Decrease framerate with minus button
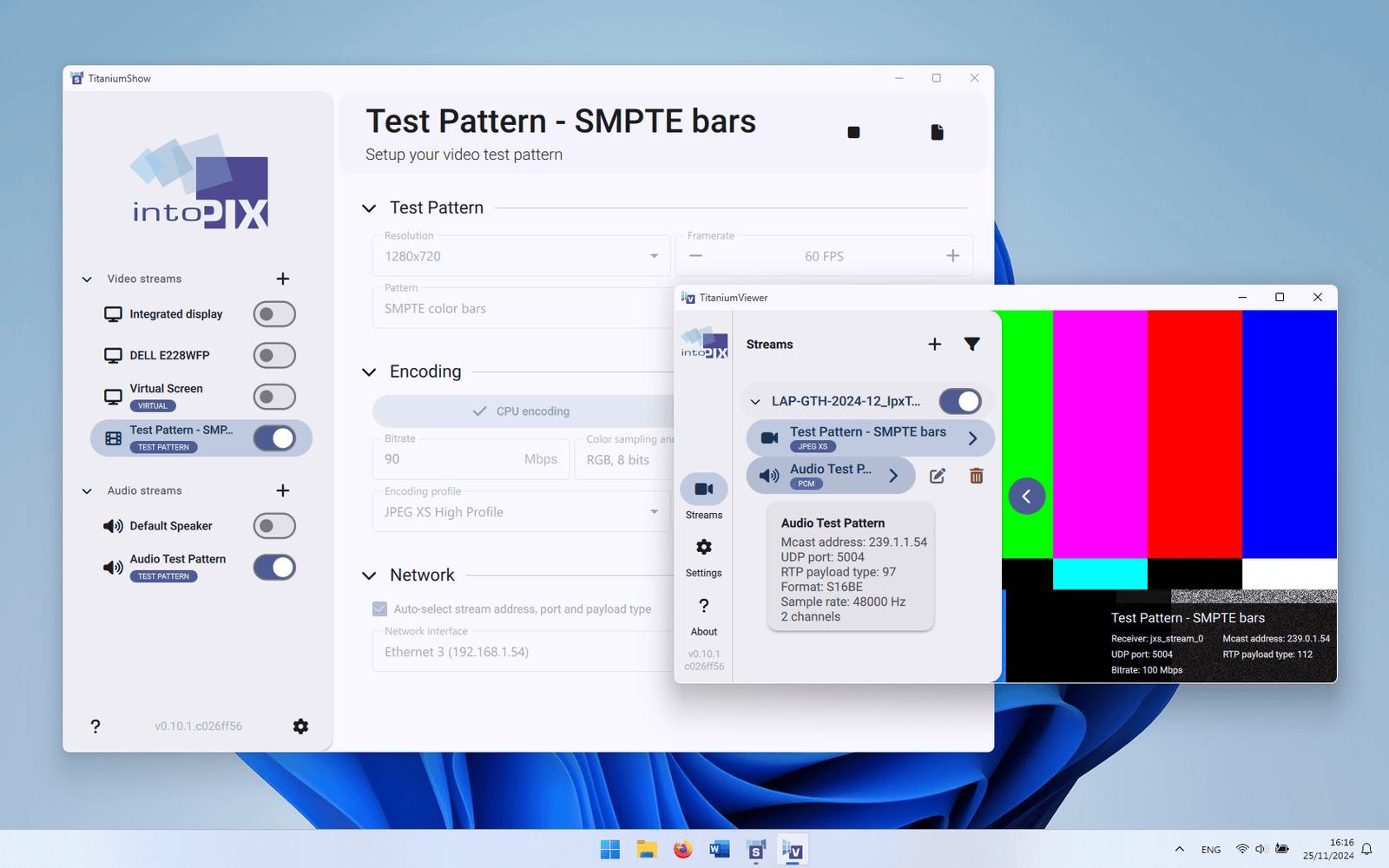This screenshot has width=1389, height=868. click(x=695, y=255)
